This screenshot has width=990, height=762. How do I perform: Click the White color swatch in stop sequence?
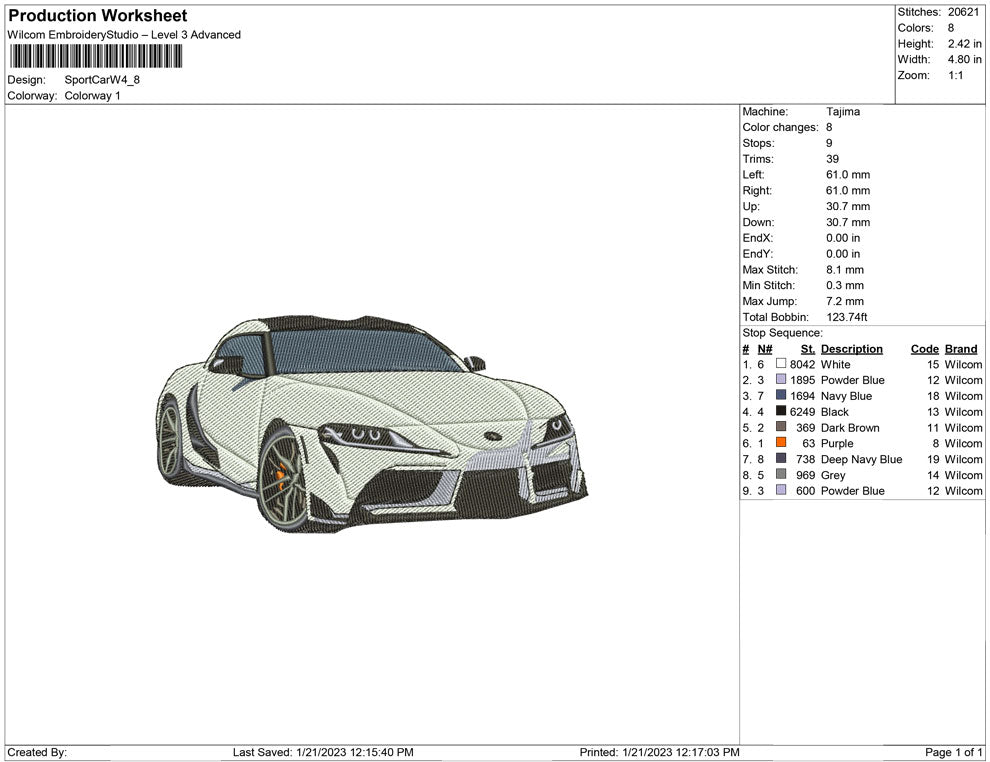781,365
